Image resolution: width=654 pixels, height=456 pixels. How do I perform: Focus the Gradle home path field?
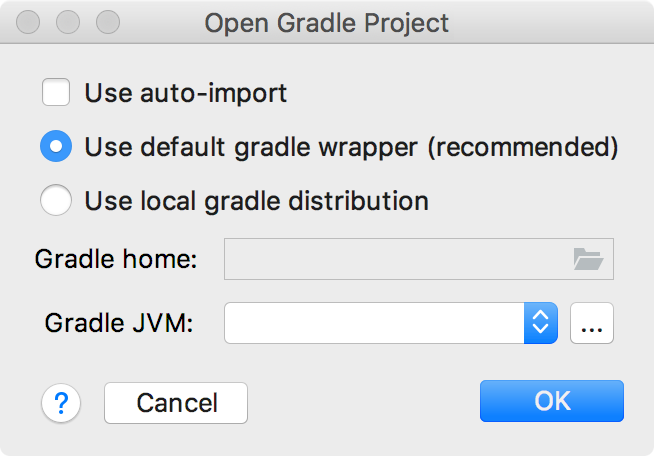click(419, 259)
